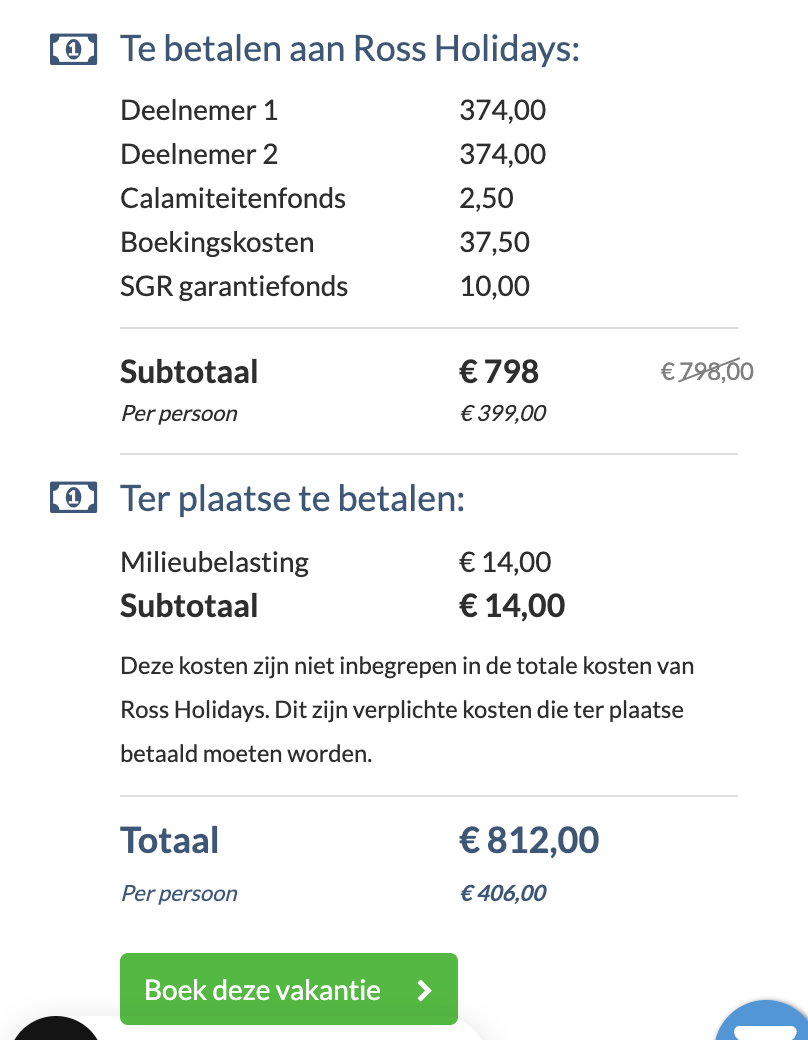Click the chevron arrow on the green button
Screen dimensions: 808x1040
click(x=425, y=990)
